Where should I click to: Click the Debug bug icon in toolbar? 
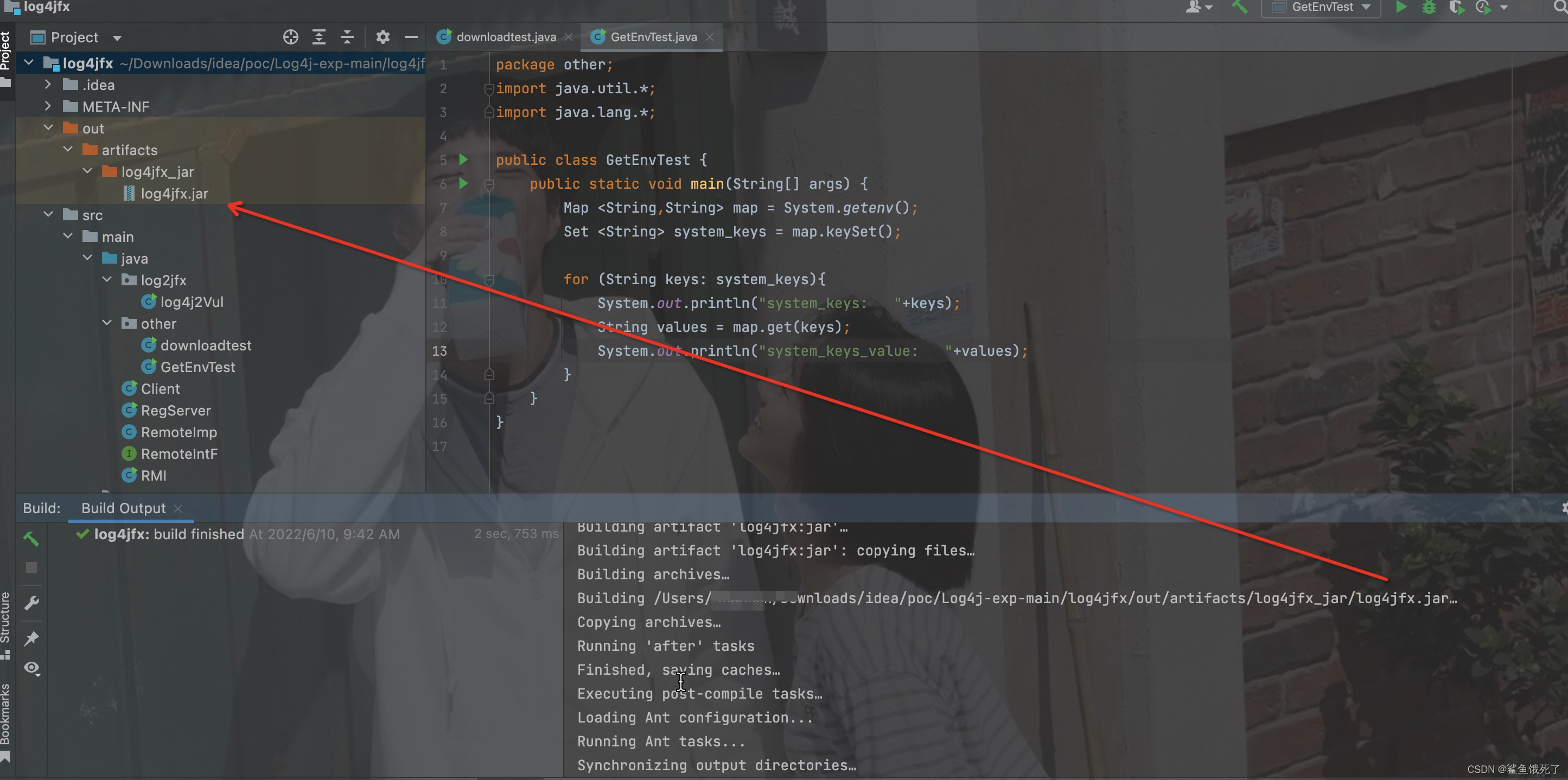pos(1429,7)
